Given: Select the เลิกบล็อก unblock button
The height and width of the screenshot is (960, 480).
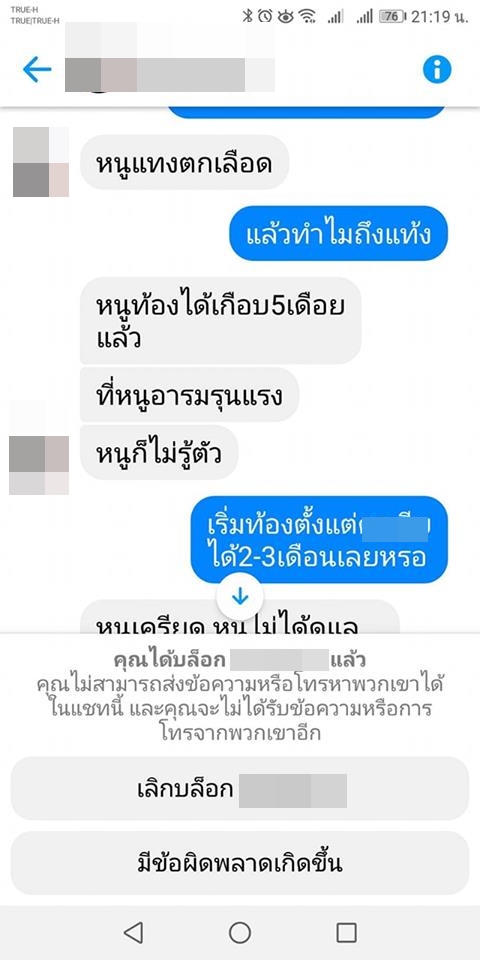Looking at the screenshot, I should click(x=240, y=788).
